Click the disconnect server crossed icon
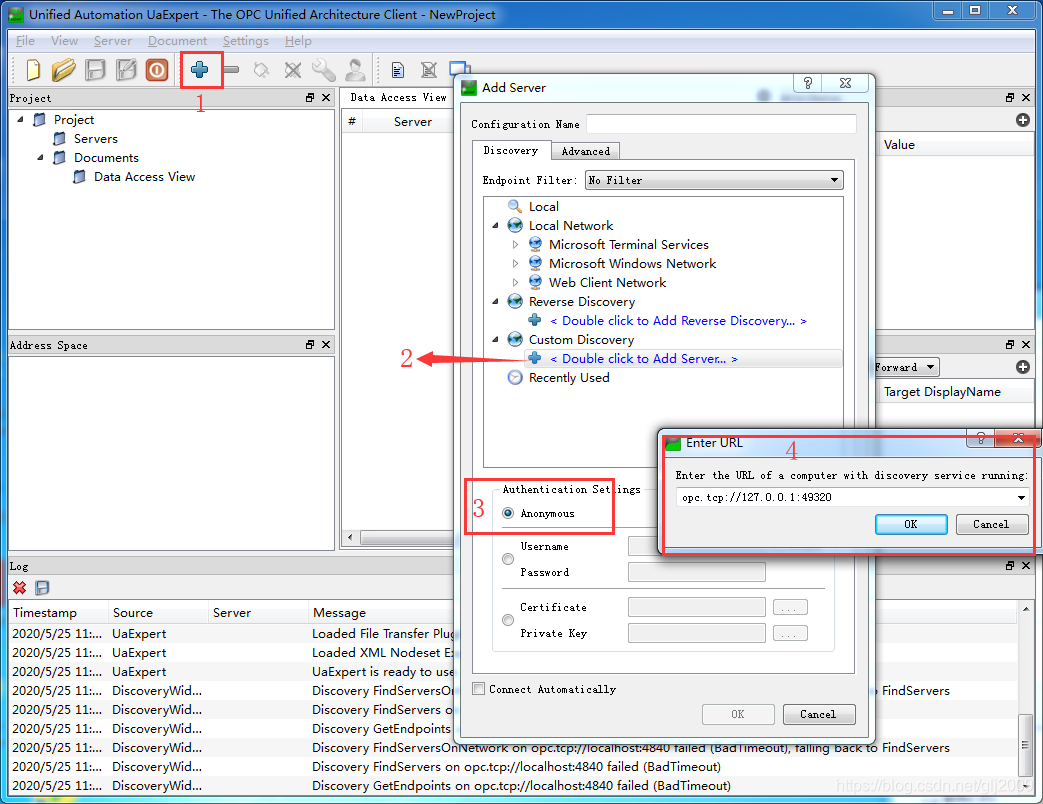This screenshot has height=804, width=1043. coord(293,69)
